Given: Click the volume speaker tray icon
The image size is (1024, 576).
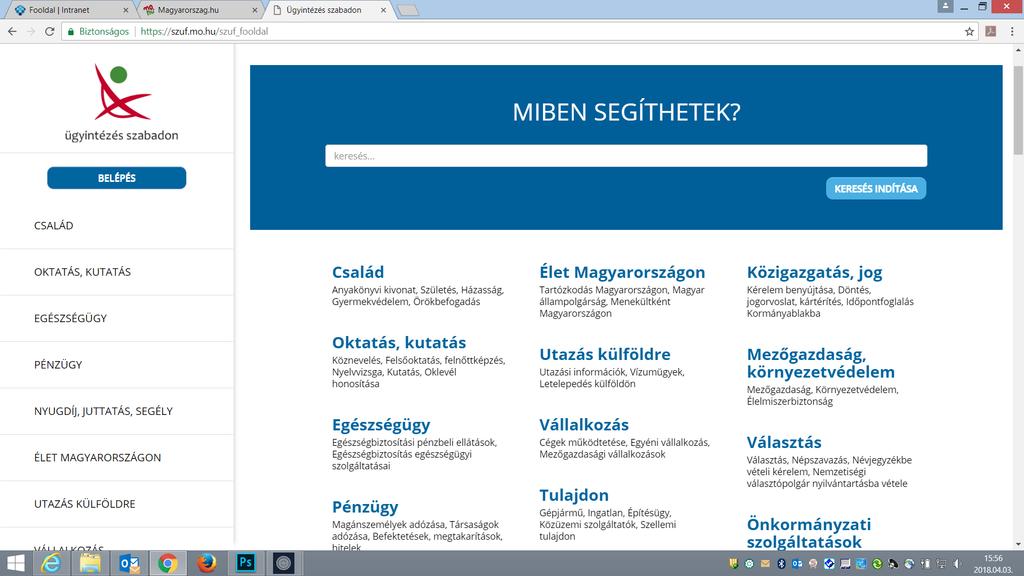Looking at the screenshot, I should pyautogui.click(x=957, y=564).
